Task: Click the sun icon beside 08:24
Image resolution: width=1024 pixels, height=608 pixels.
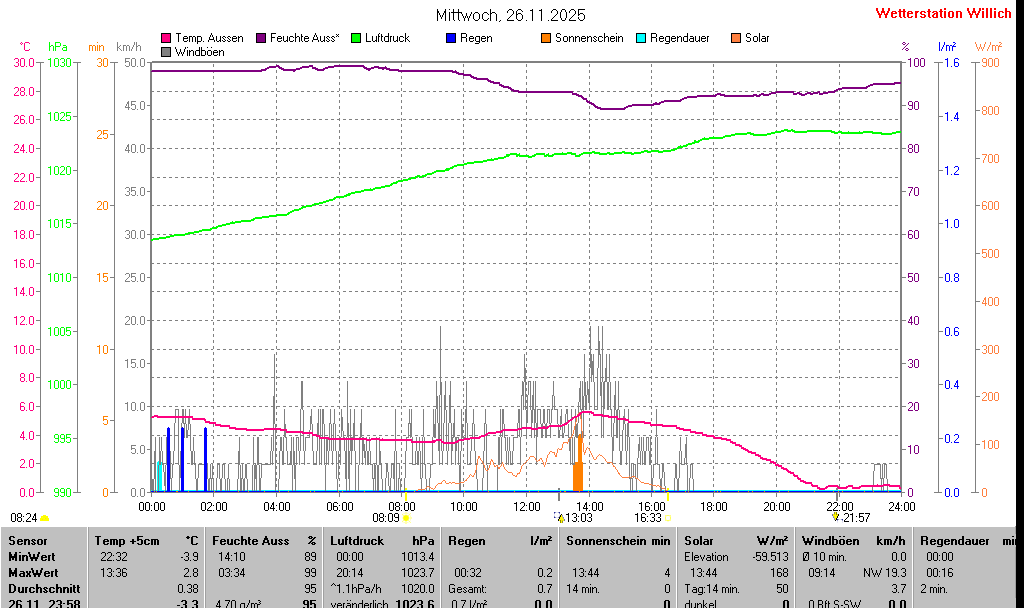Action: pyautogui.click(x=44, y=518)
